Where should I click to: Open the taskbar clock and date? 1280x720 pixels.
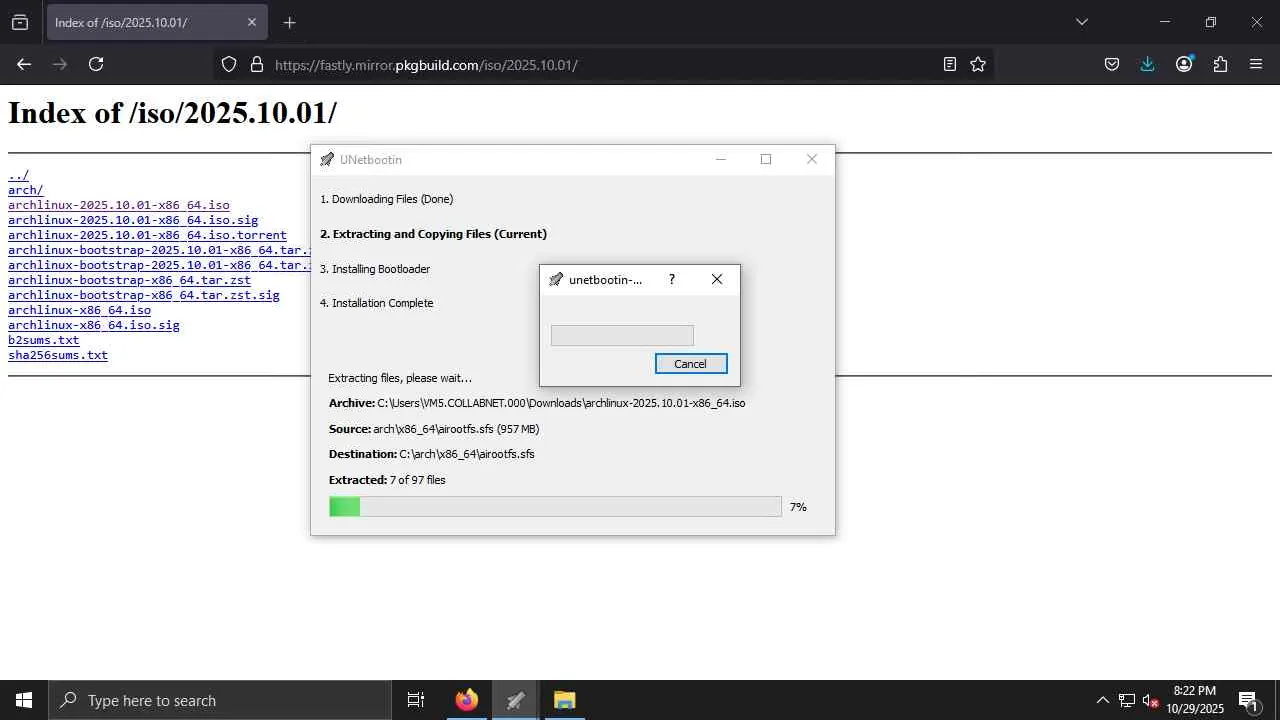click(1195, 700)
